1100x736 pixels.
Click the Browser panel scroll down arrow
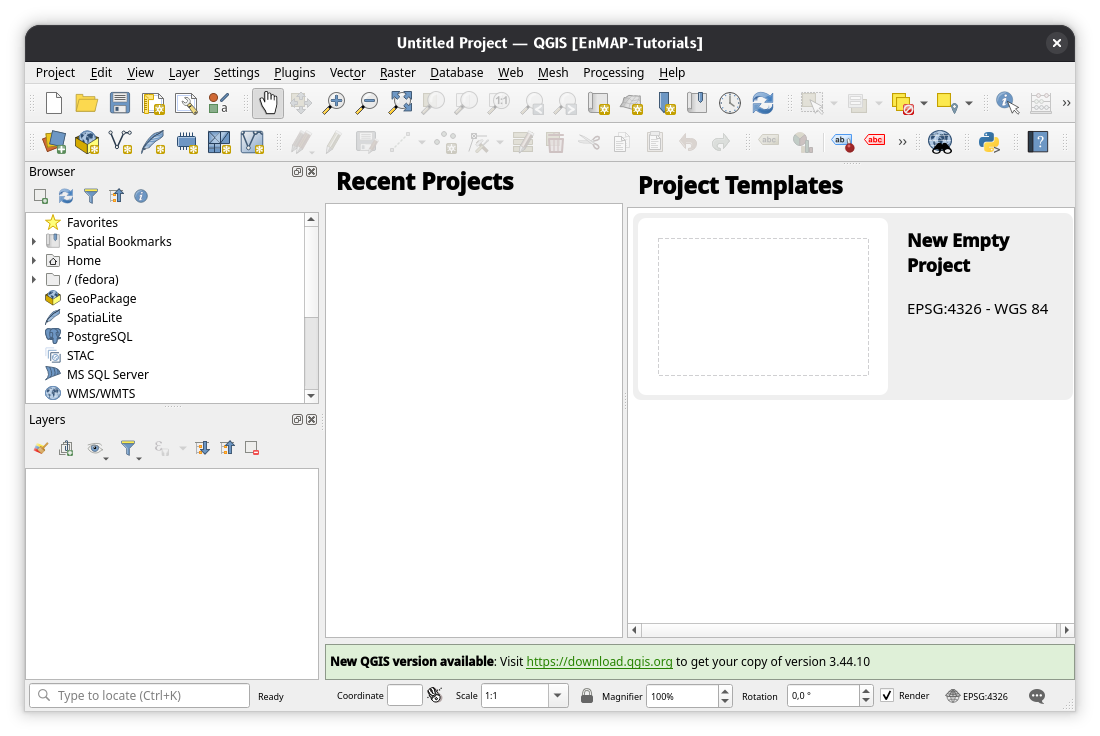pos(311,396)
